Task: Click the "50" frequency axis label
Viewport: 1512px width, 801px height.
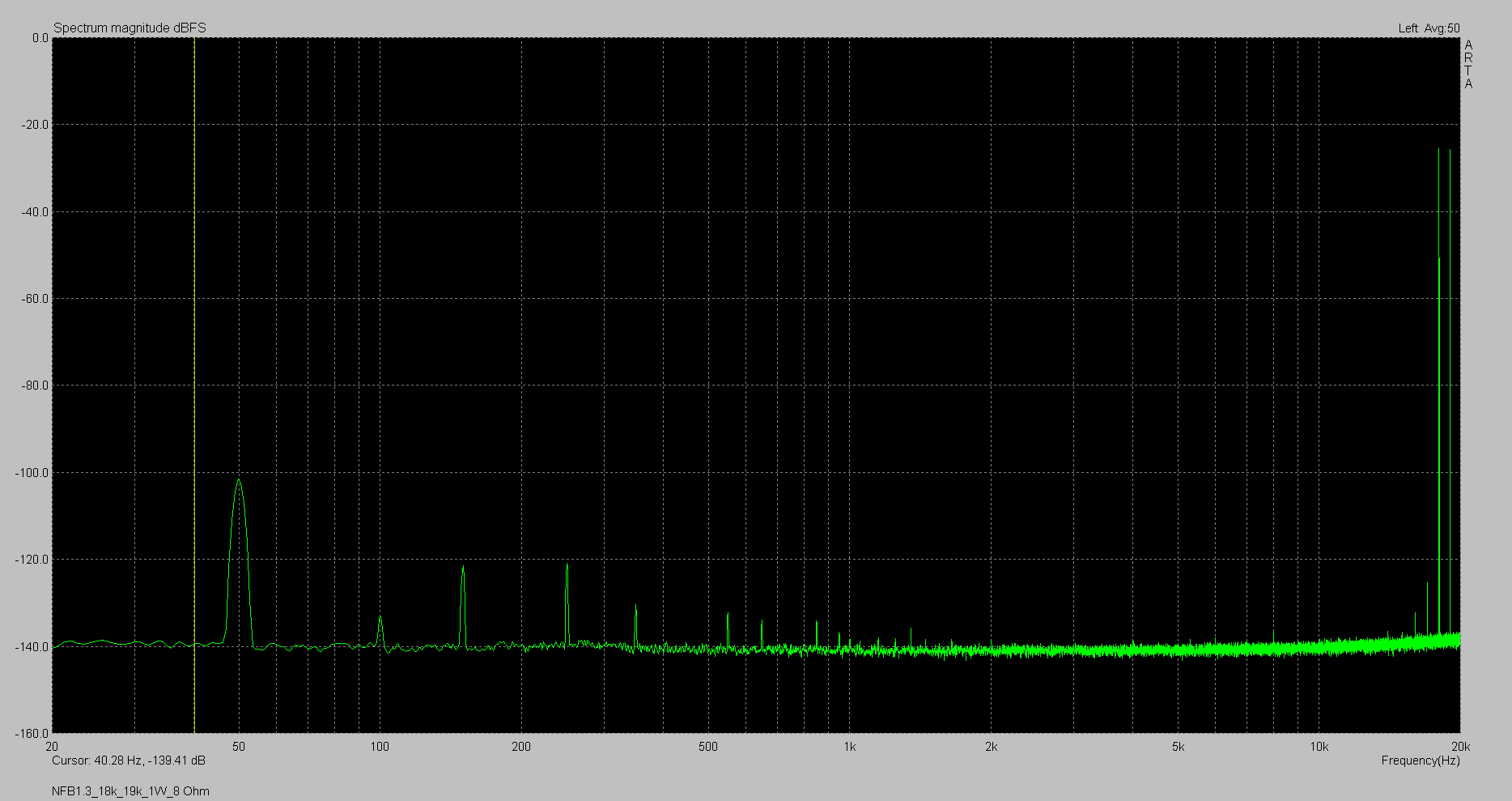Action: coord(239,747)
